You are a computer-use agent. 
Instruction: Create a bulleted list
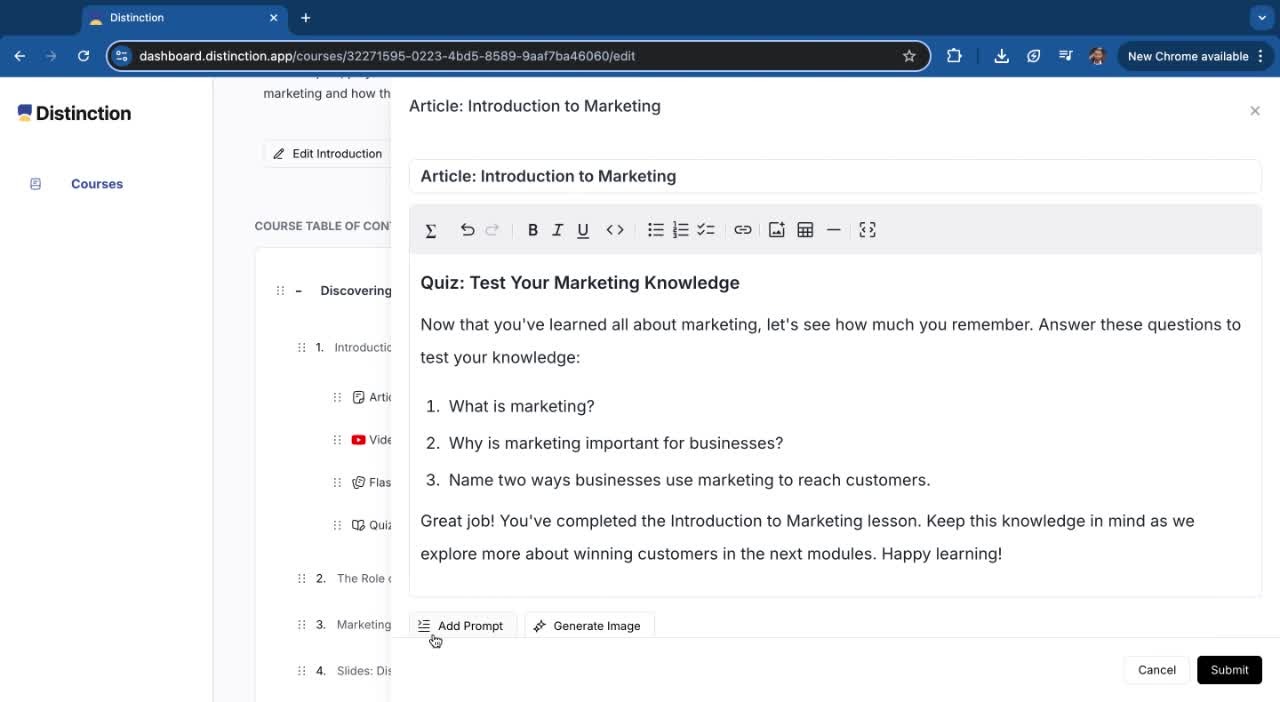pyautogui.click(x=655, y=230)
